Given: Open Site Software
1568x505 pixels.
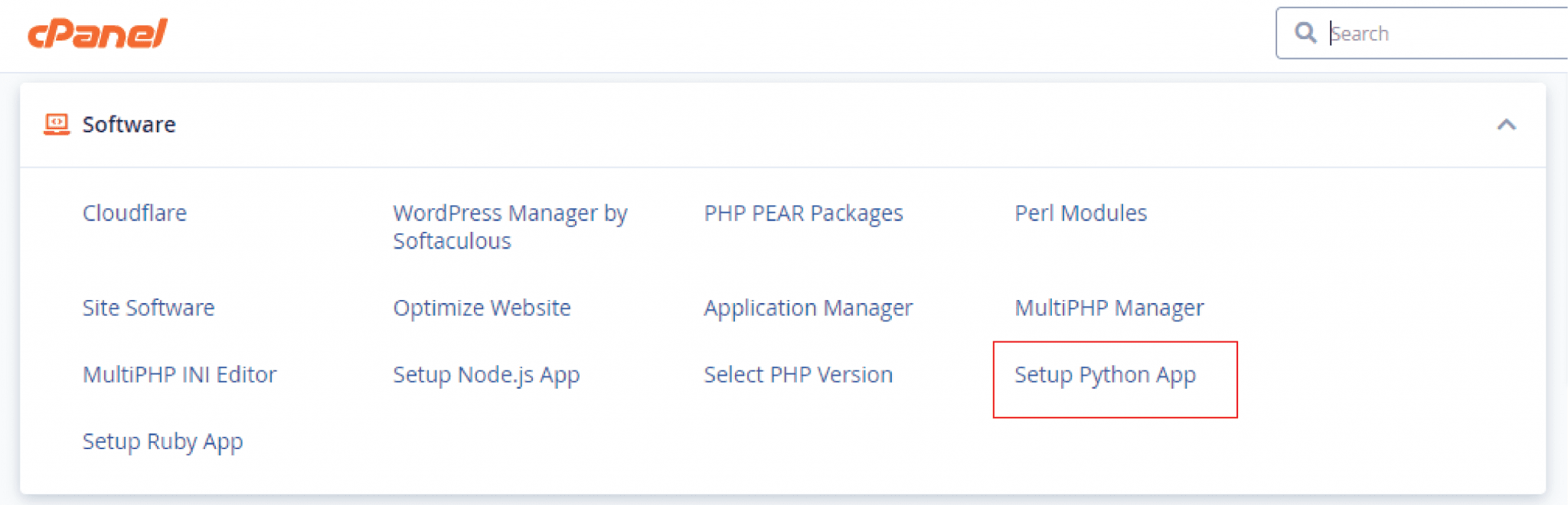Looking at the screenshot, I should coord(149,308).
